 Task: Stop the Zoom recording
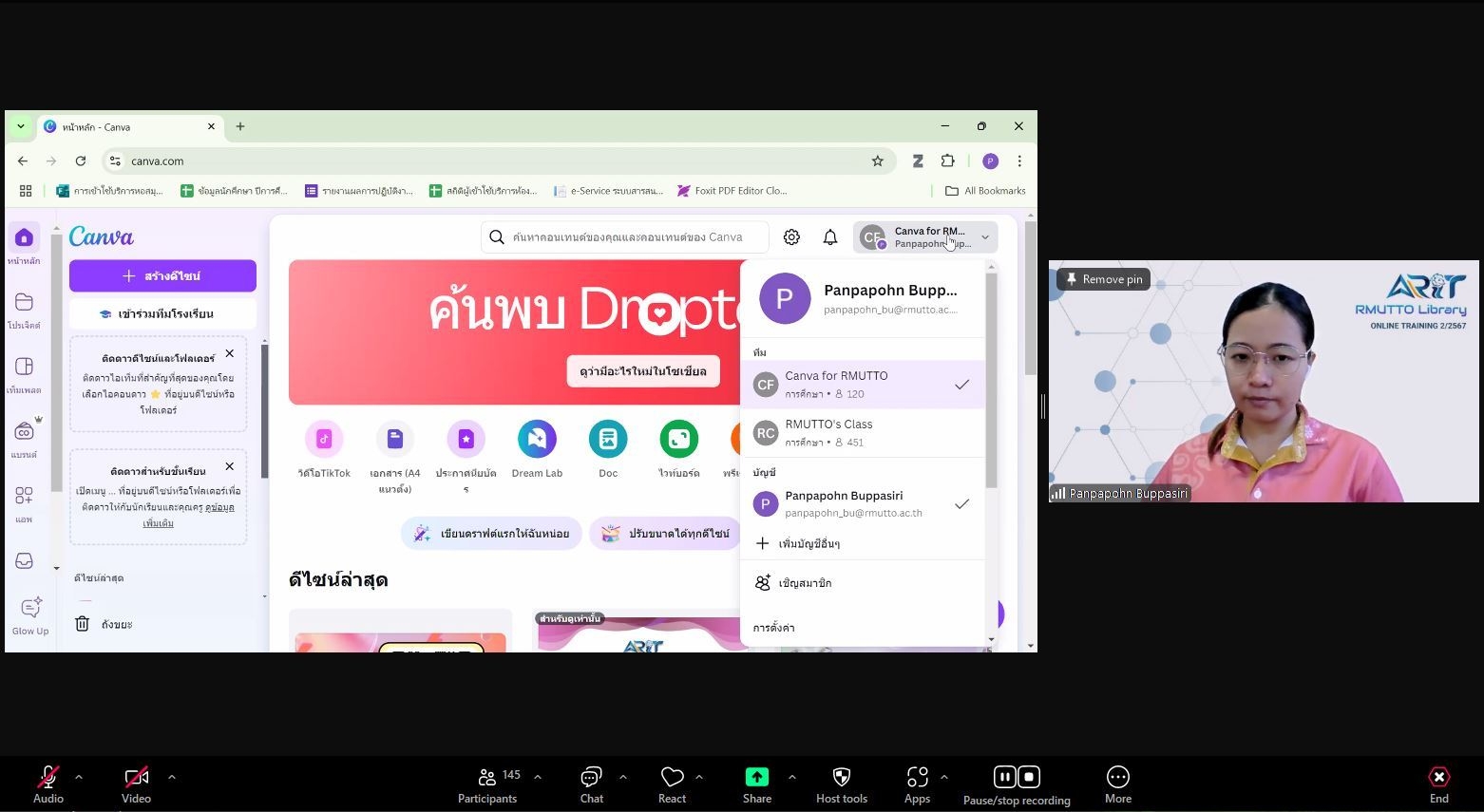(x=1029, y=777)
